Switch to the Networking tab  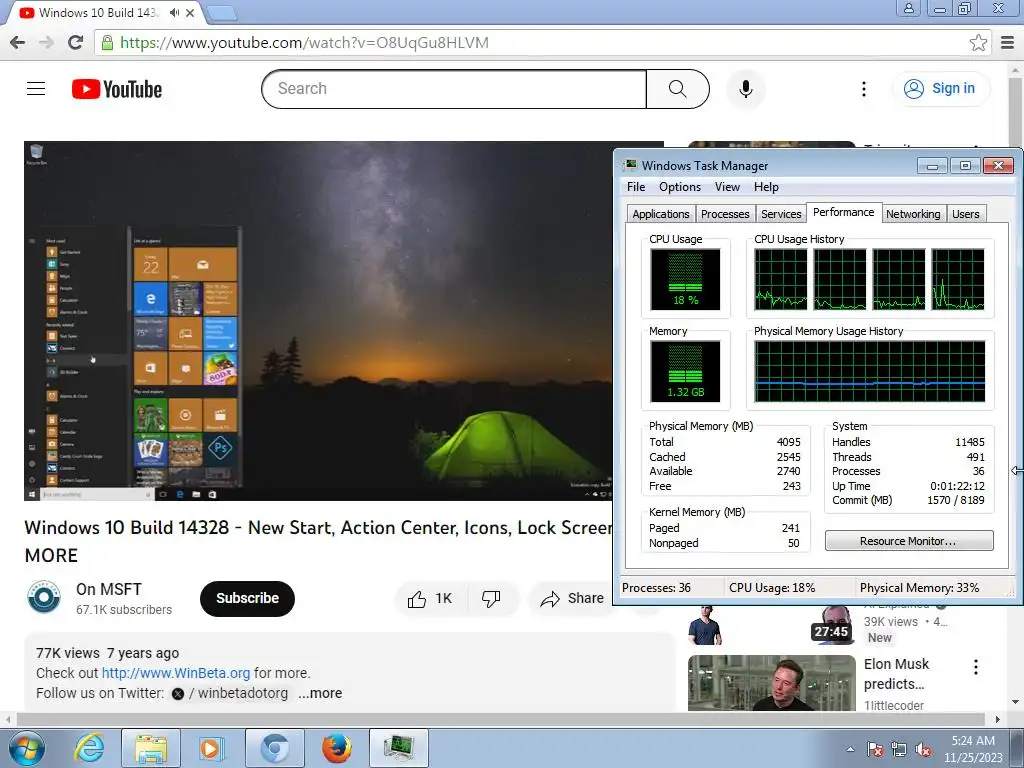coord(913,214)
